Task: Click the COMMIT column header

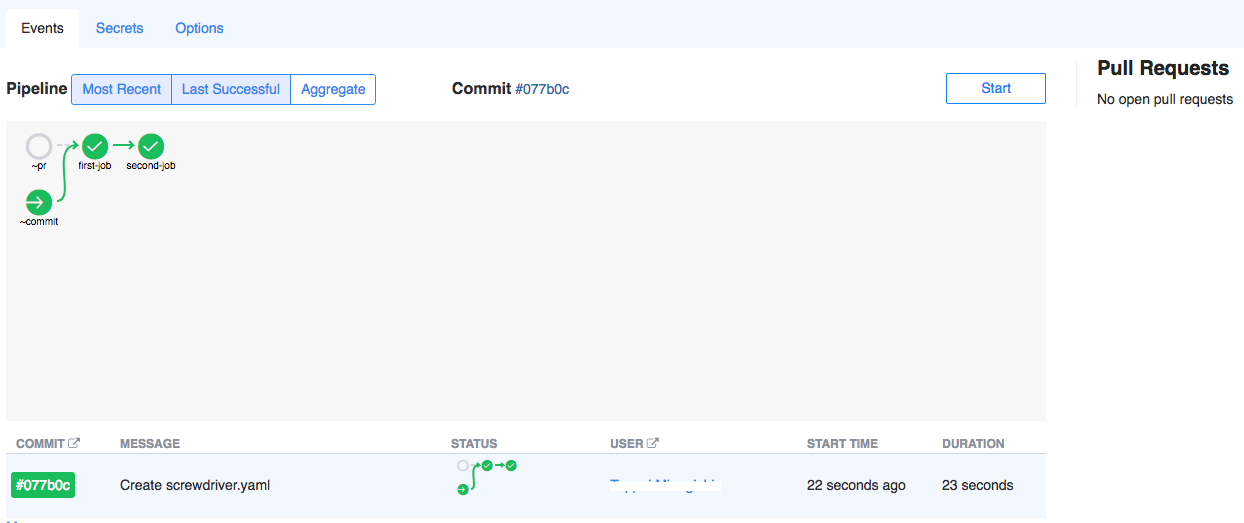Action: pyautogui.click(x=40, y=443)
